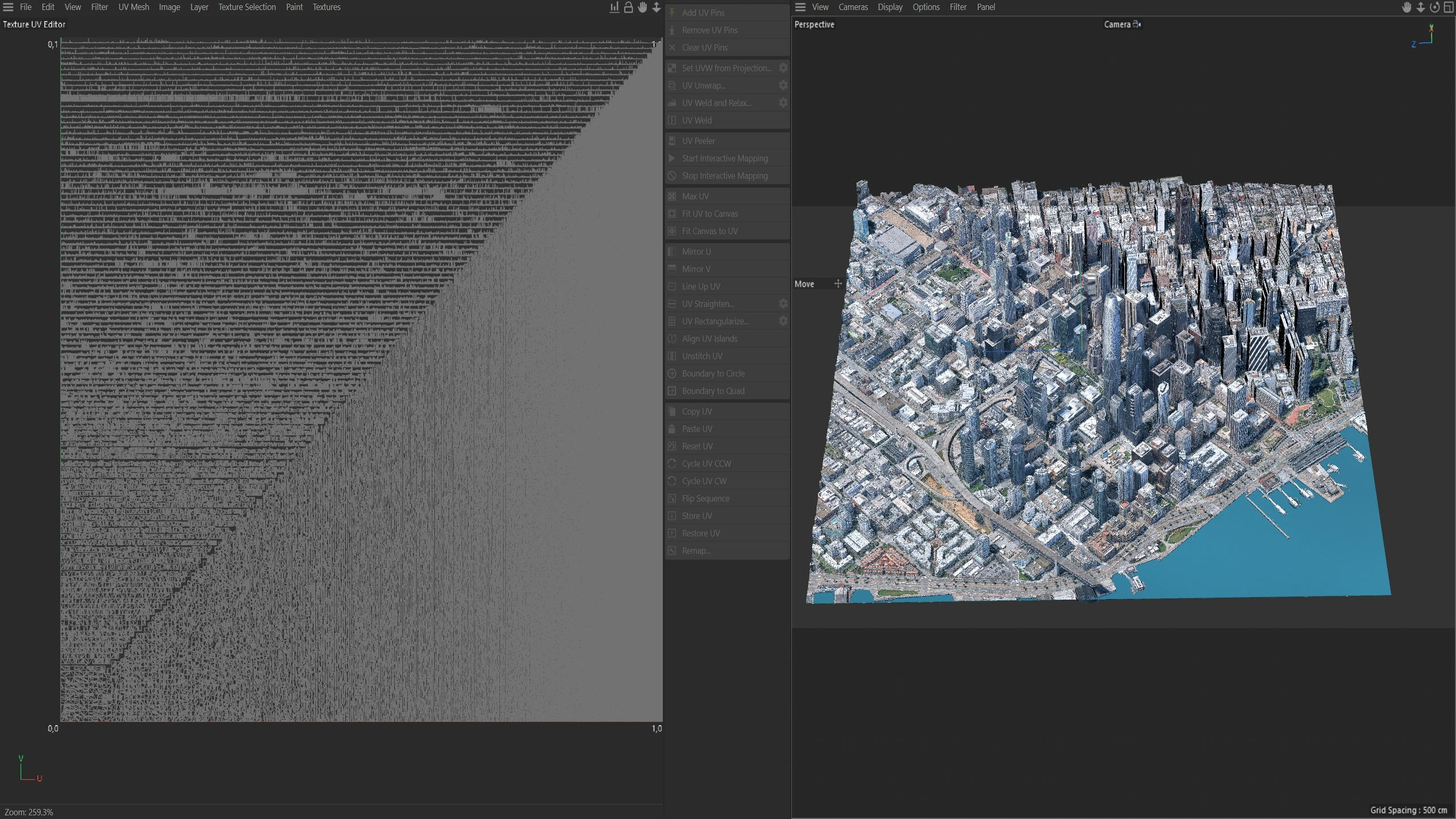Click the Boundary to Circle icon
The height and width of the screenshot is (819, 1456).
(x=672, y=374)
